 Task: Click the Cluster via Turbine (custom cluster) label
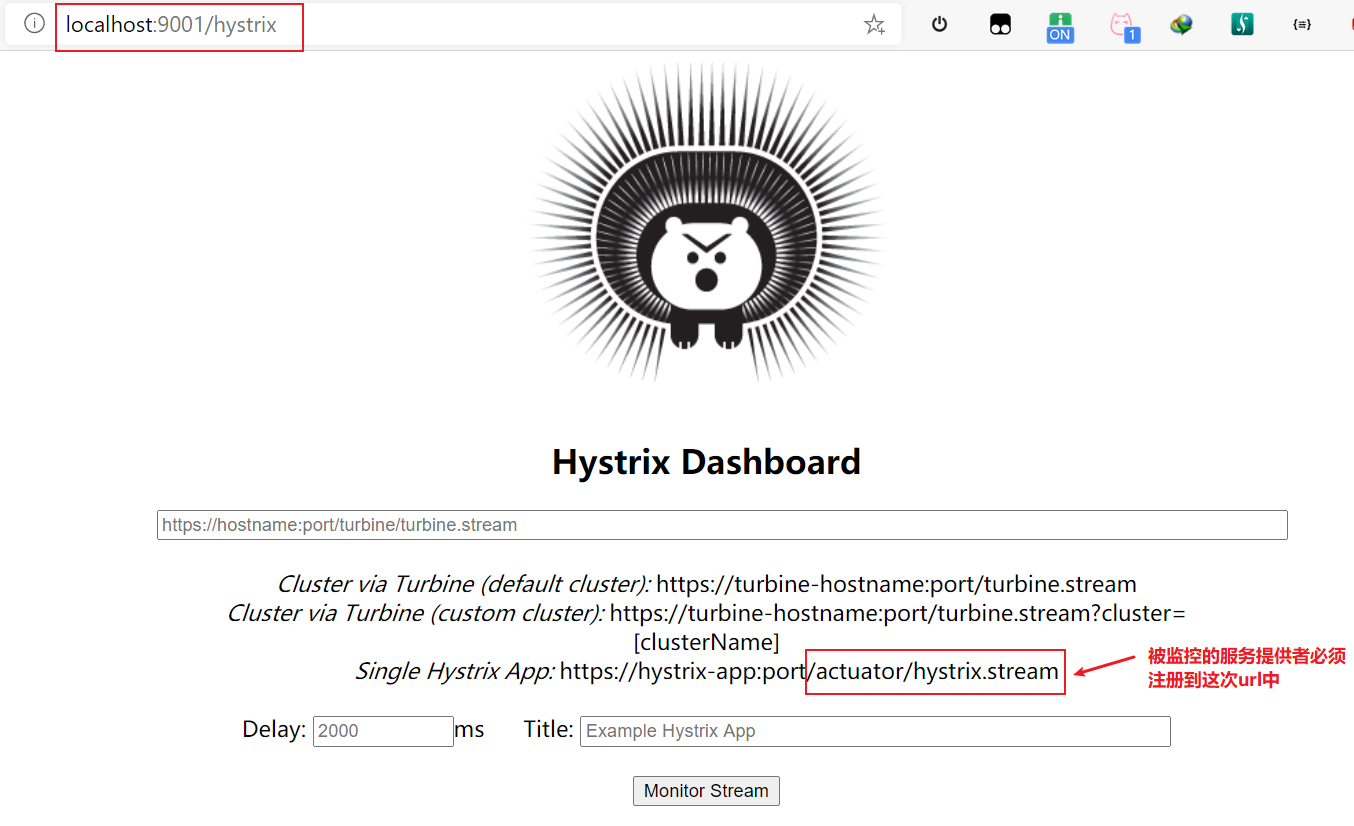click(x=415, y=613)
